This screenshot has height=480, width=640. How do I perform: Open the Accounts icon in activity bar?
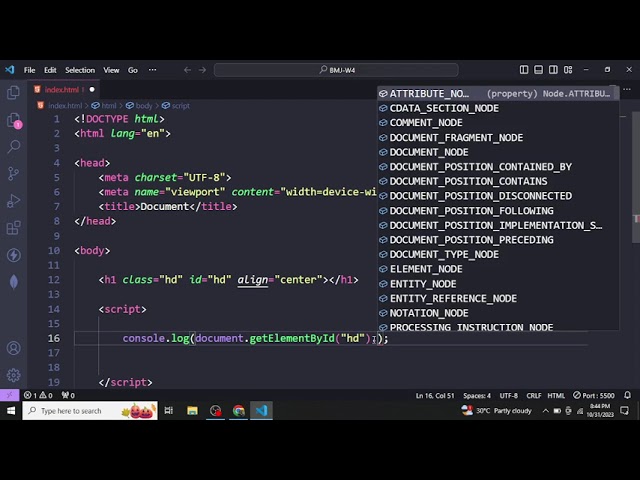[13, 348]
